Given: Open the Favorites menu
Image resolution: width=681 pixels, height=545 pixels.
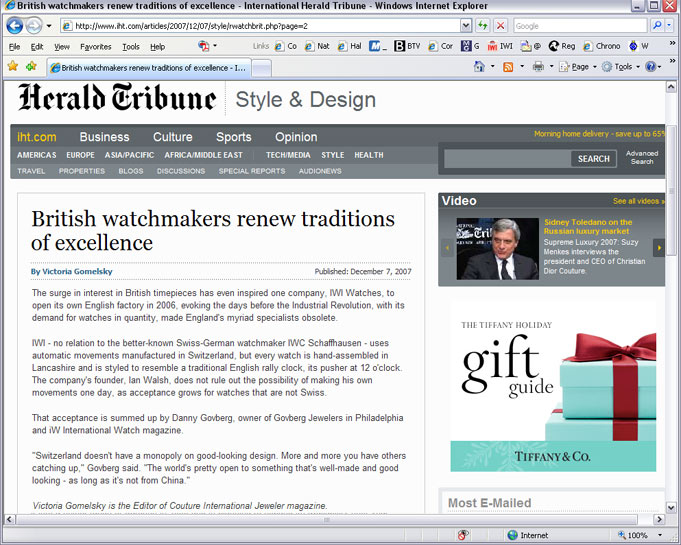Looking at the screenshot, I should tap(96, 47).
